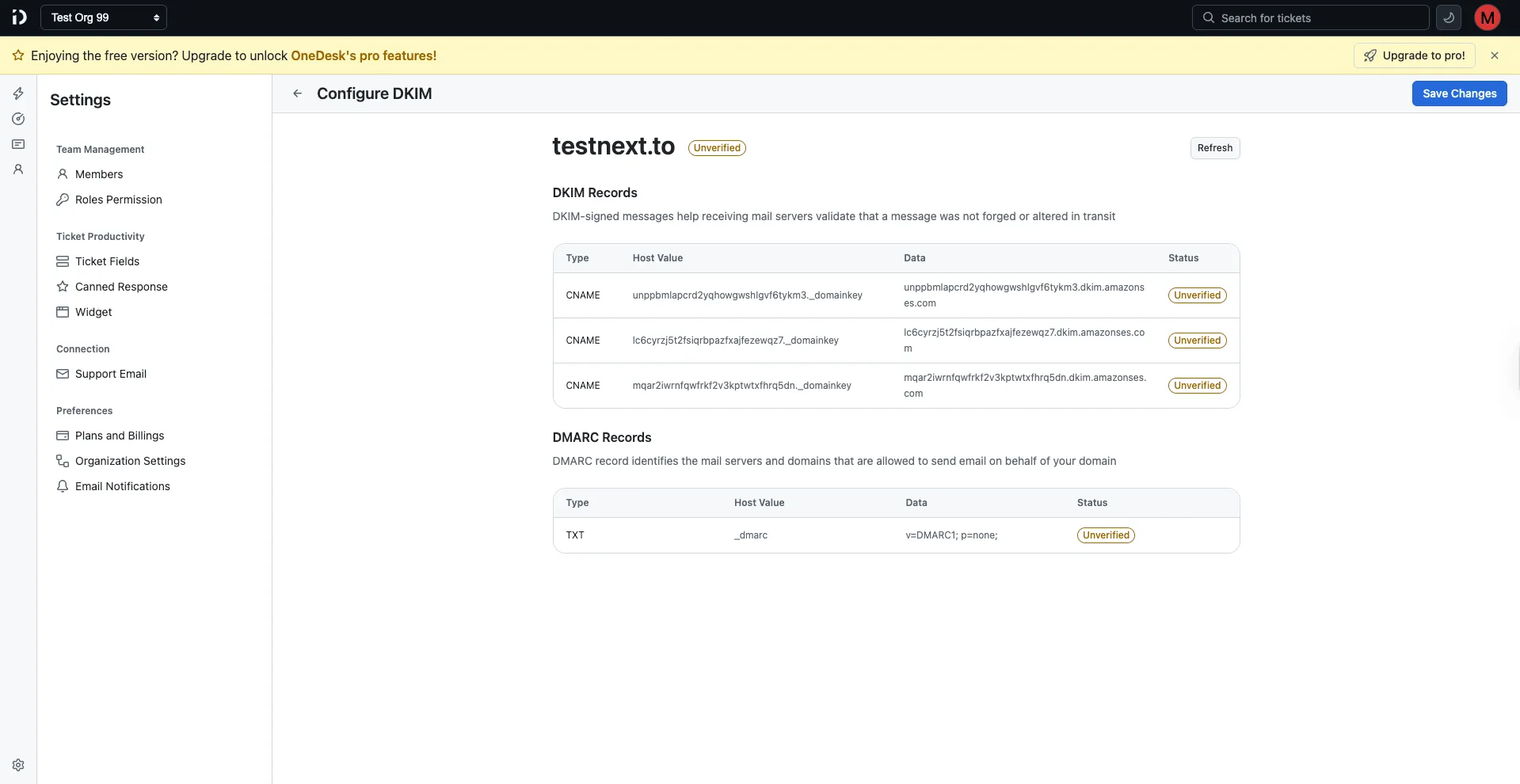
Task: Toggle dark mode with the moon icon
Action: point(1448,17)
